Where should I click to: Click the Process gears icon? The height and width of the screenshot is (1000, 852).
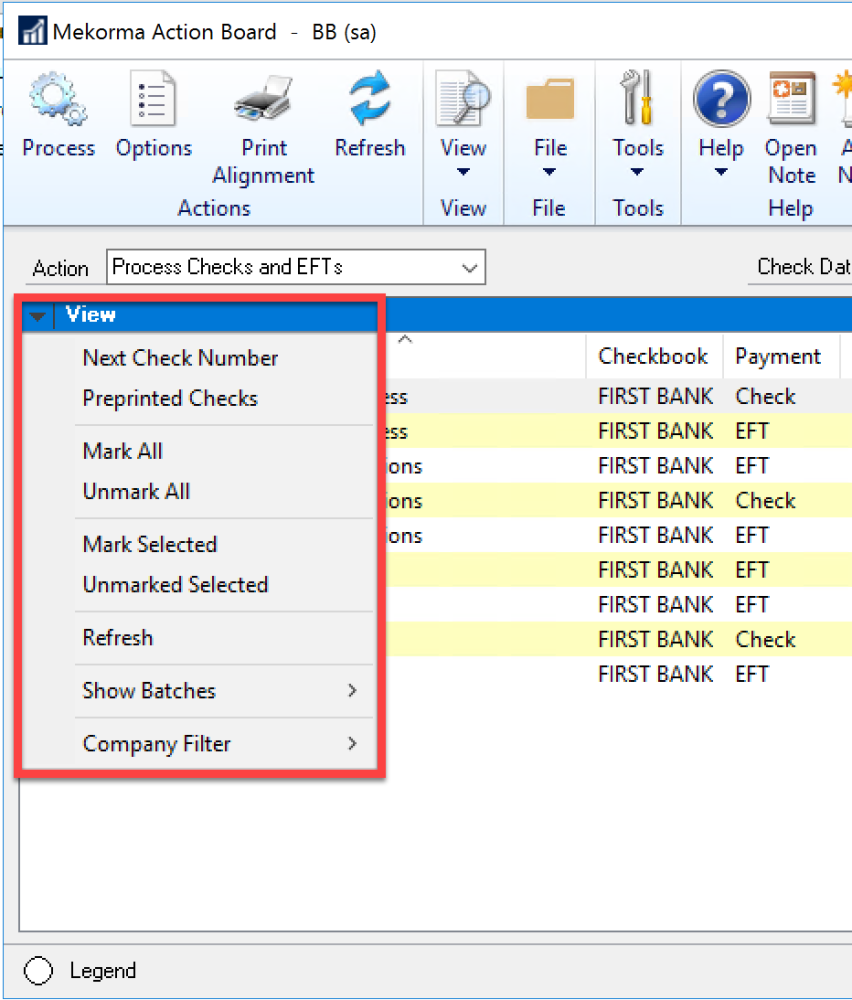pos(58,99)
